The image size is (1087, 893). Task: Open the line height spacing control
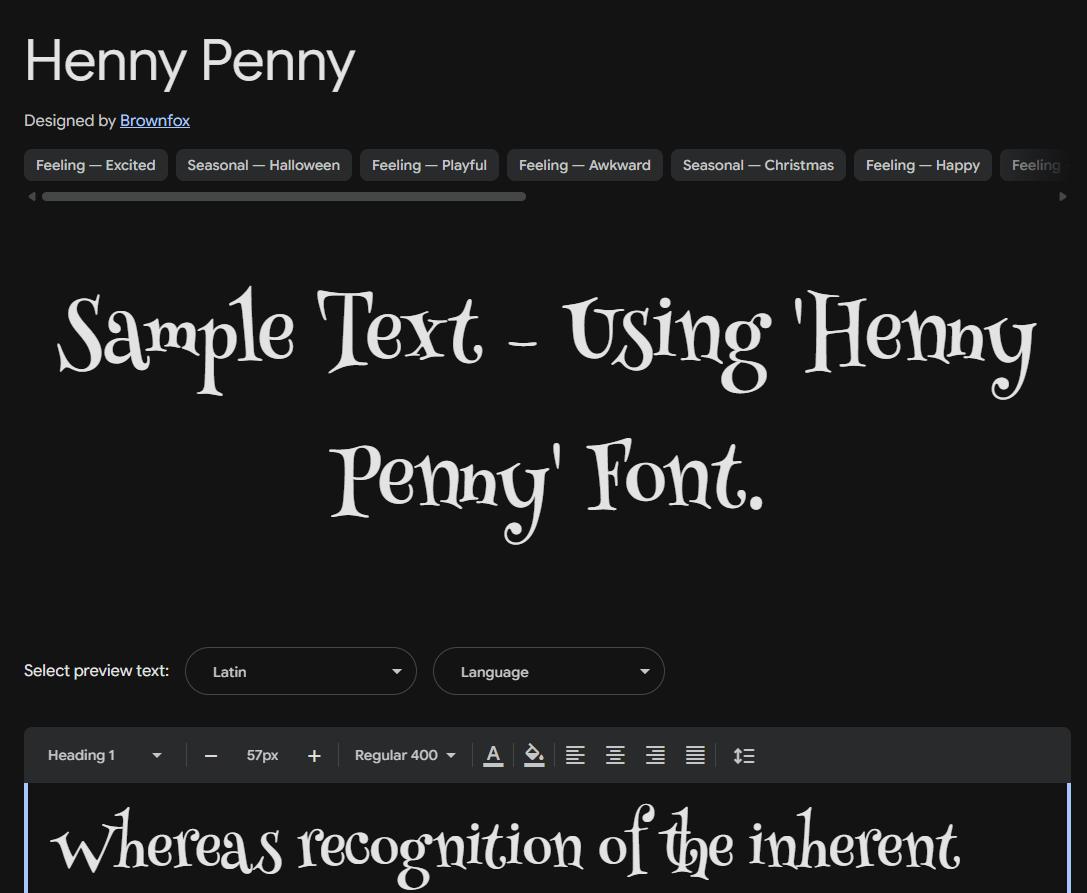tap(744, 755)
